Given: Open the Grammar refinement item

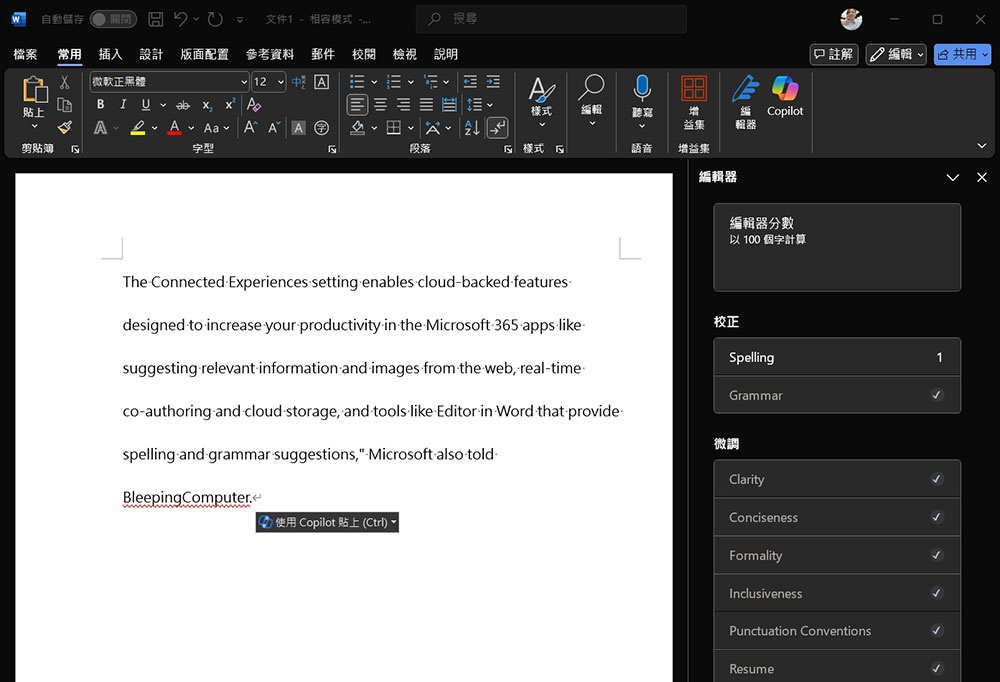Looking at the screenshot, I should coord(837,396).
